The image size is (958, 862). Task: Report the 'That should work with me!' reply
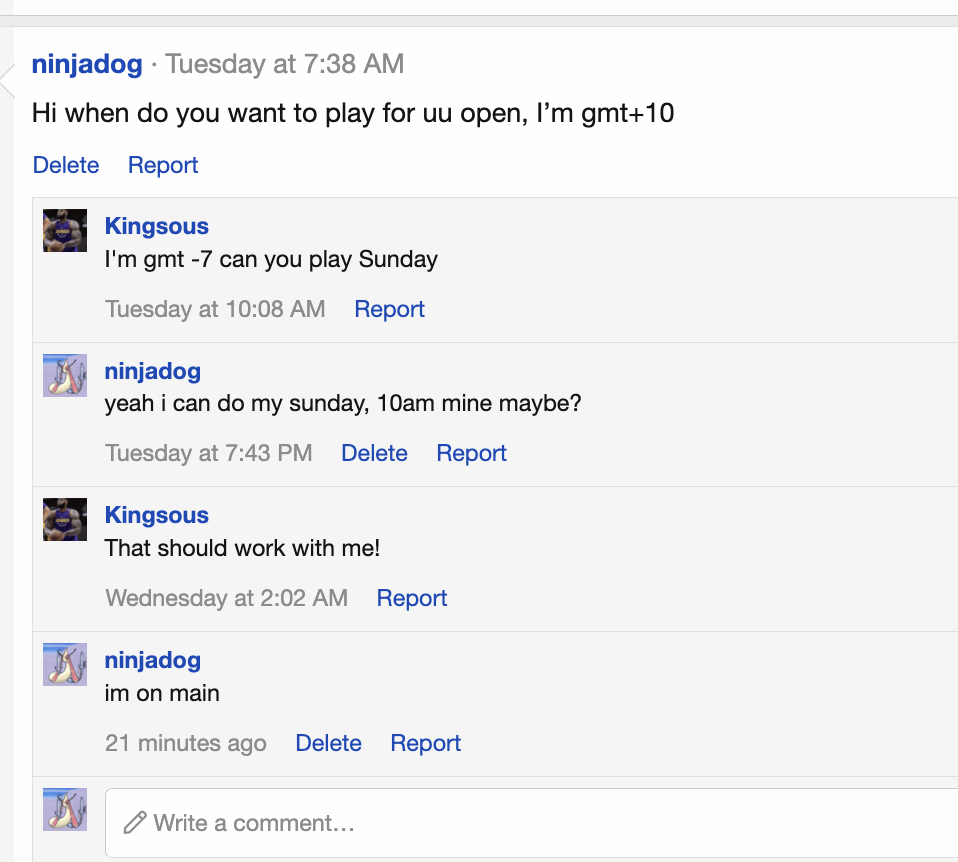click(411, 598)
